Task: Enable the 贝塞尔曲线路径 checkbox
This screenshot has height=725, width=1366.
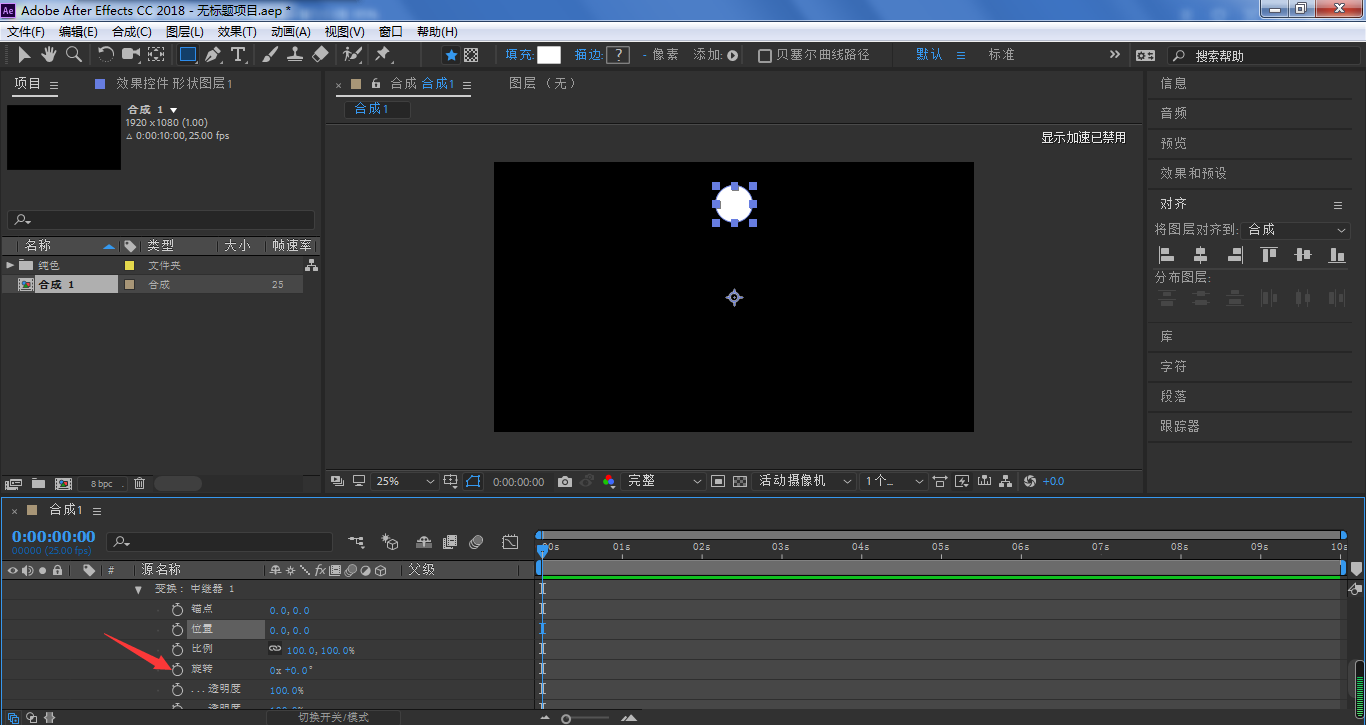Action: pos(765,56)
